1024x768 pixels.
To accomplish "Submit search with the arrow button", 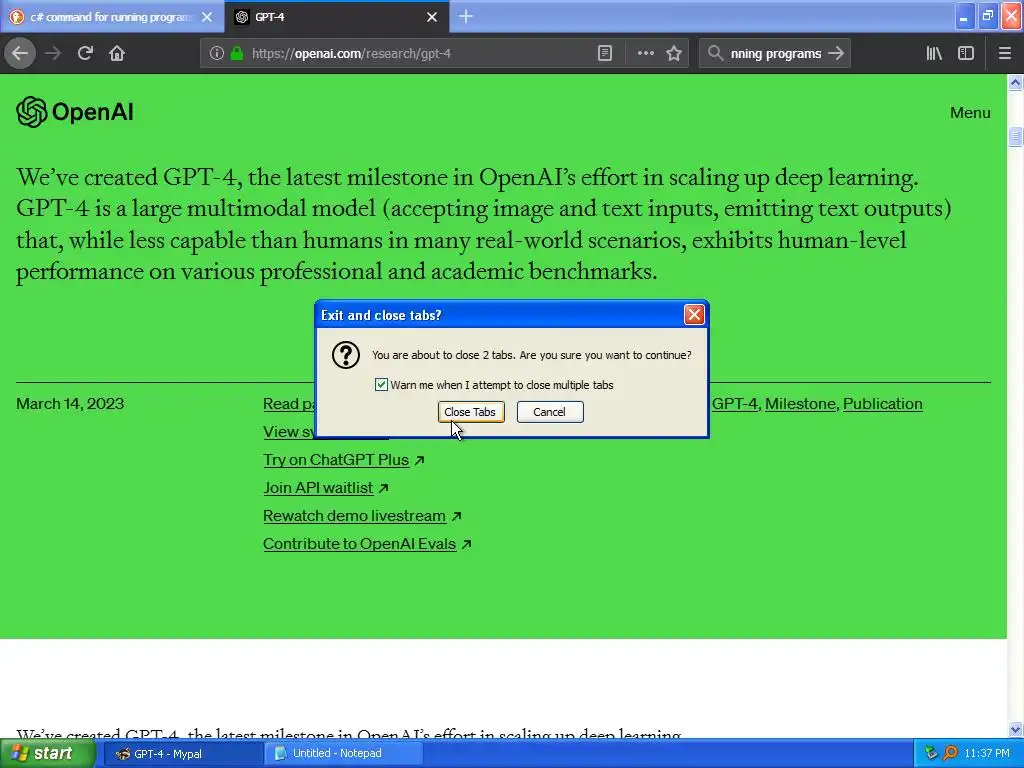I will [x=836, y=54].
